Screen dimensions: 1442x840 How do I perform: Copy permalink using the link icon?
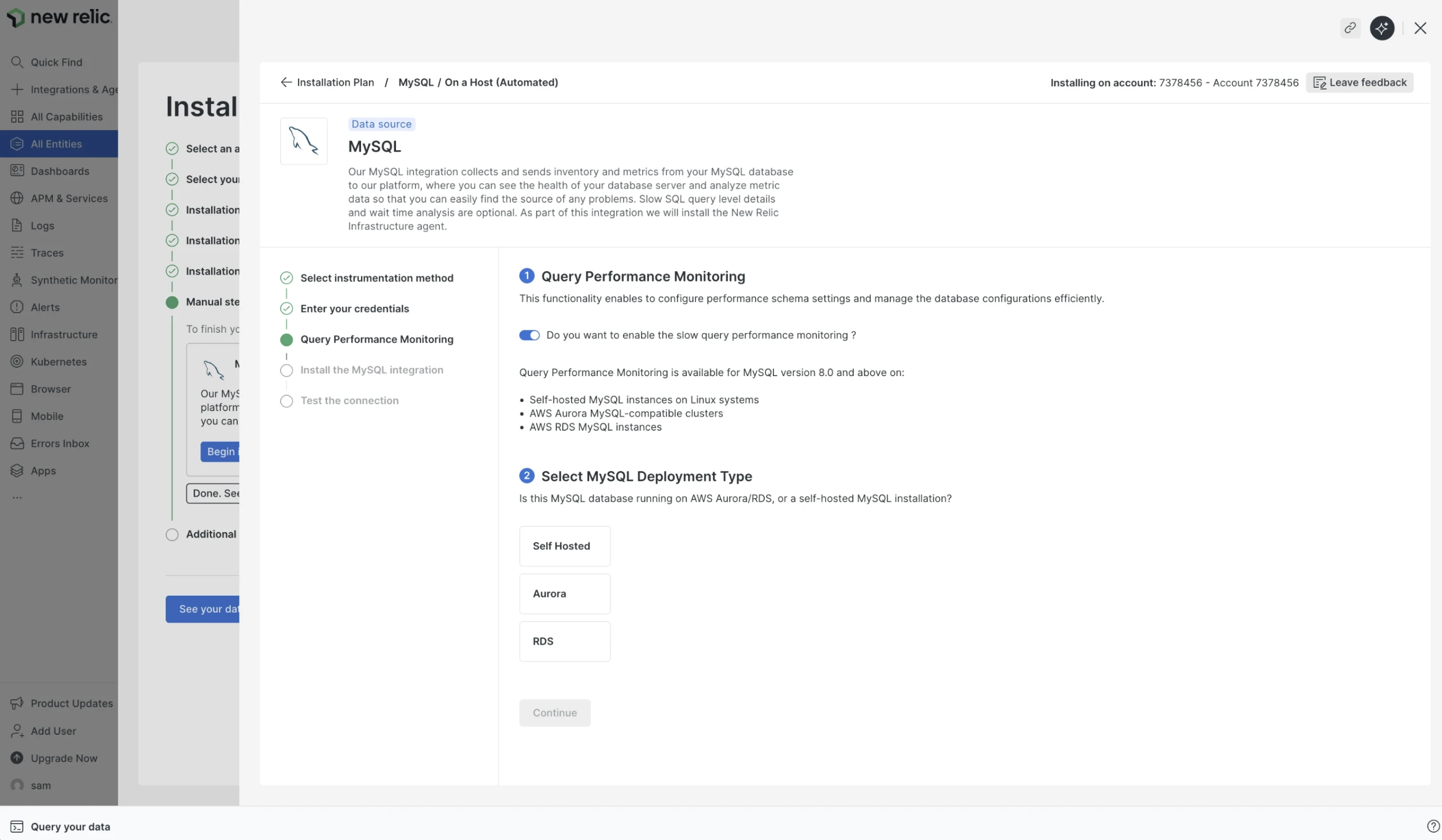(x=1350, y=28)
